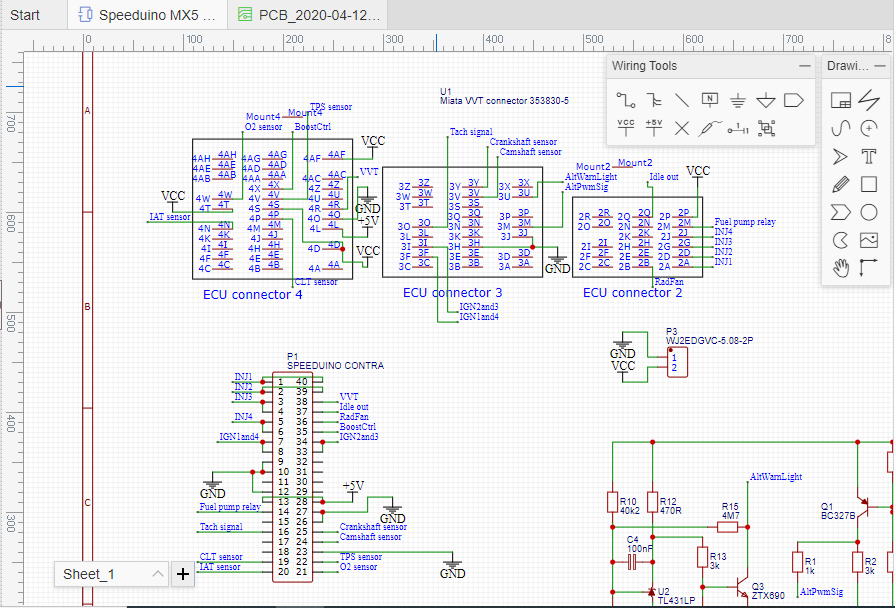The image size is (895, 608).
Task: Switch to the Start tab
Action: click(25, 15)
